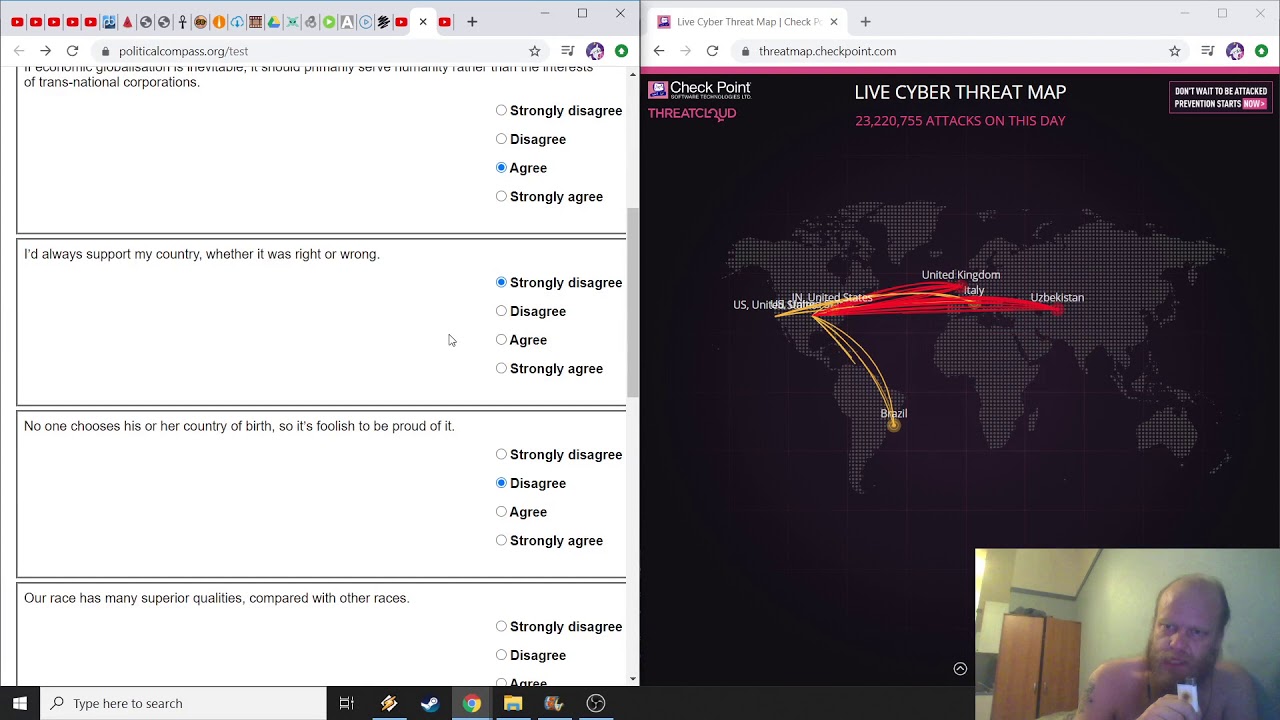Click the Check Point ThreatCloud logo
The height and width of the screenshot is (720, 1280).
pyautogui.click(x=700, y=100)
